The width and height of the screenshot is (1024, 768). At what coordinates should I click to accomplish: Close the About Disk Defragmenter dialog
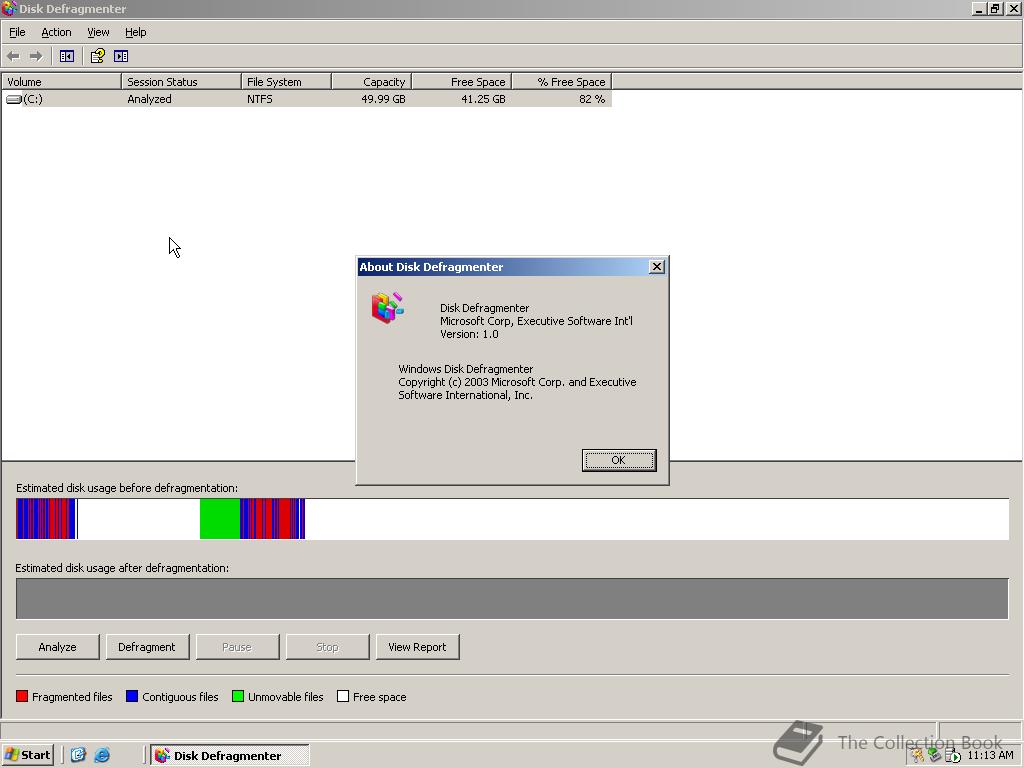point(657,266)
